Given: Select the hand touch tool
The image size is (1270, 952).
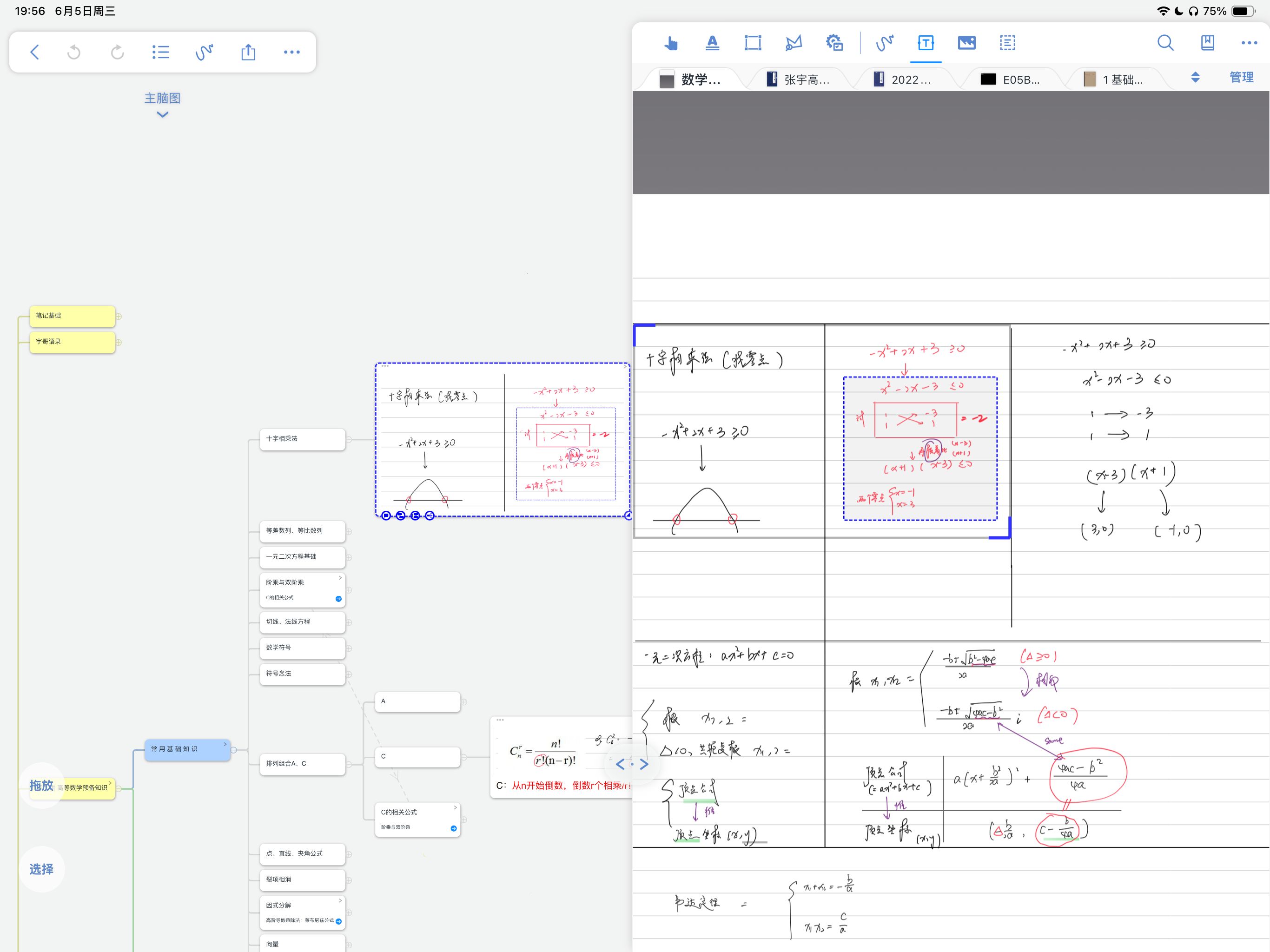Looking at the screenshot, I should pos(671,43).
